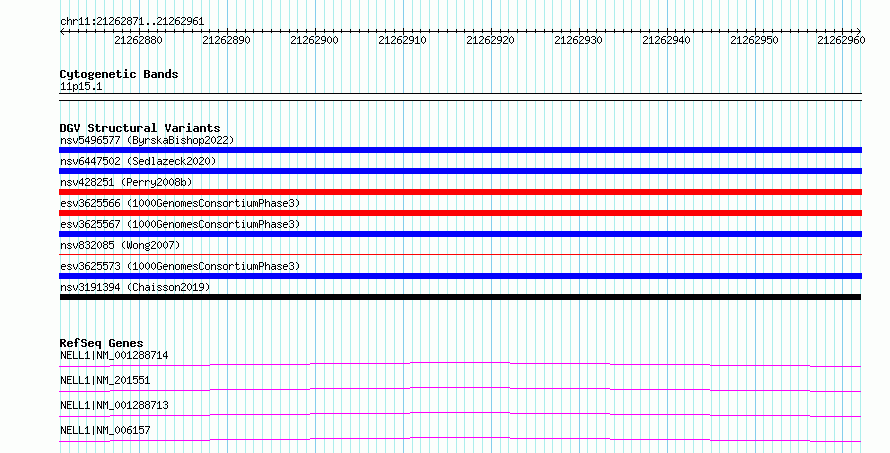Open variant nsv428251 (Perry2008b) label
This screenshot has width=890, height=453.
126,182
